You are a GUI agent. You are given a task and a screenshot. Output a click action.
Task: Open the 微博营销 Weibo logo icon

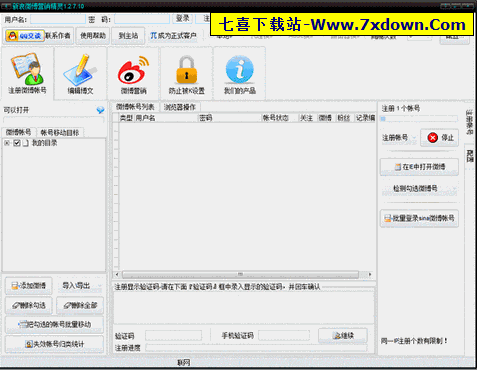(133, 74)
